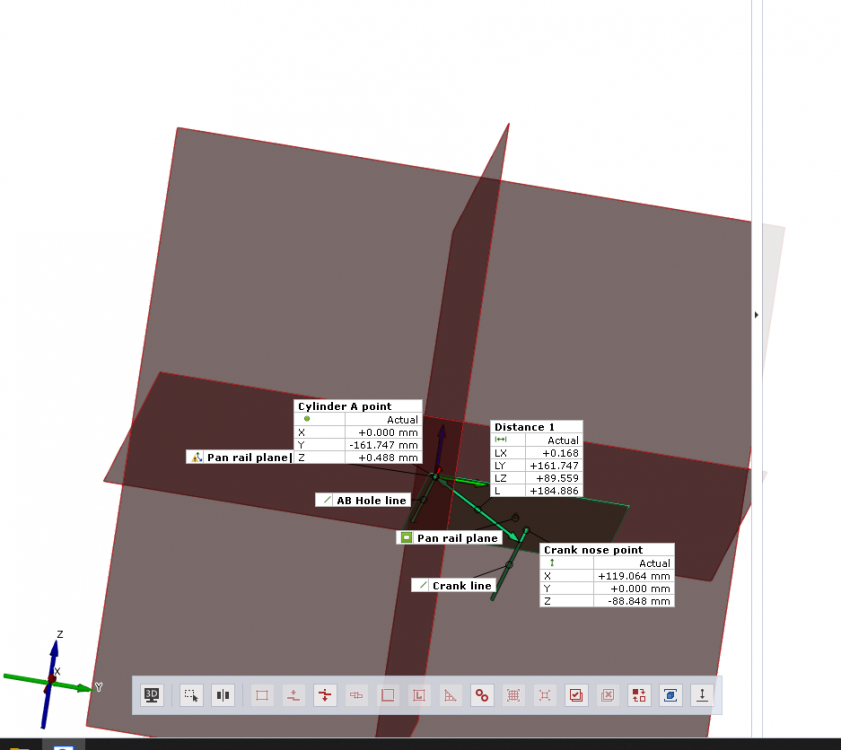Expand the side panel with arrow handle
The image size is (841, 750).
(x=756, y=315)
